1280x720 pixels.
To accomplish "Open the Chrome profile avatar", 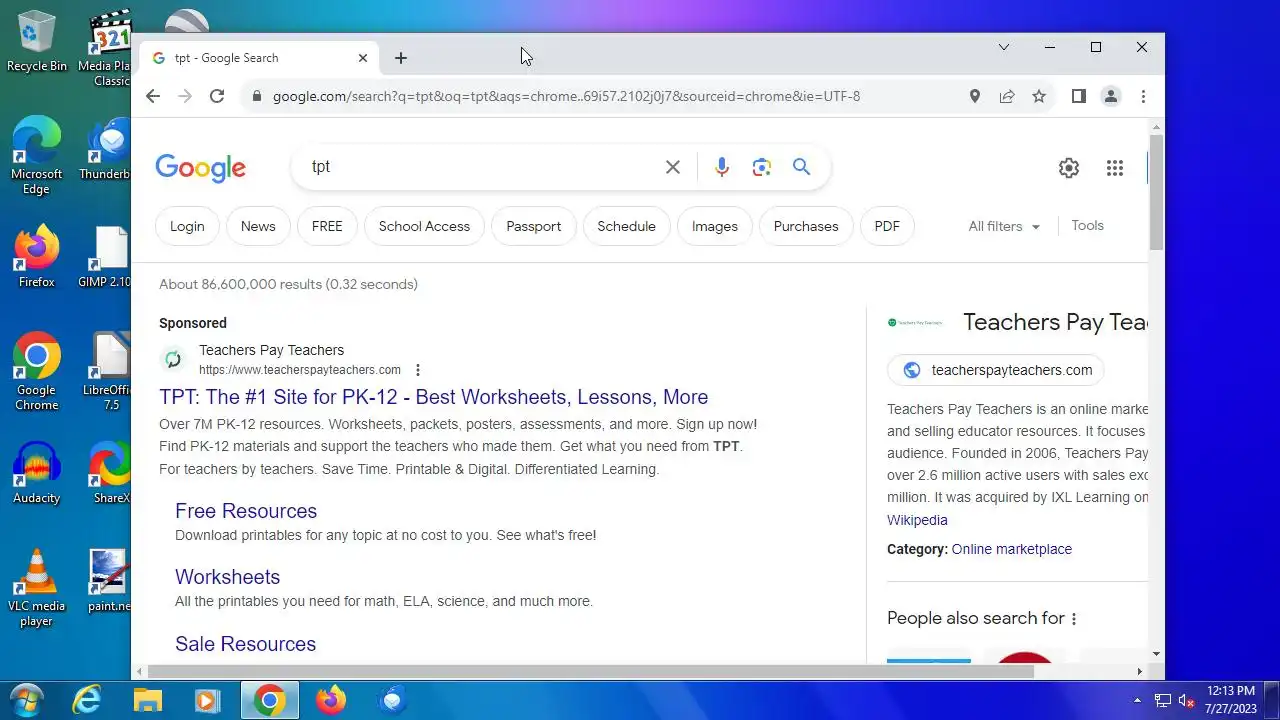I will pos(1110,96).
